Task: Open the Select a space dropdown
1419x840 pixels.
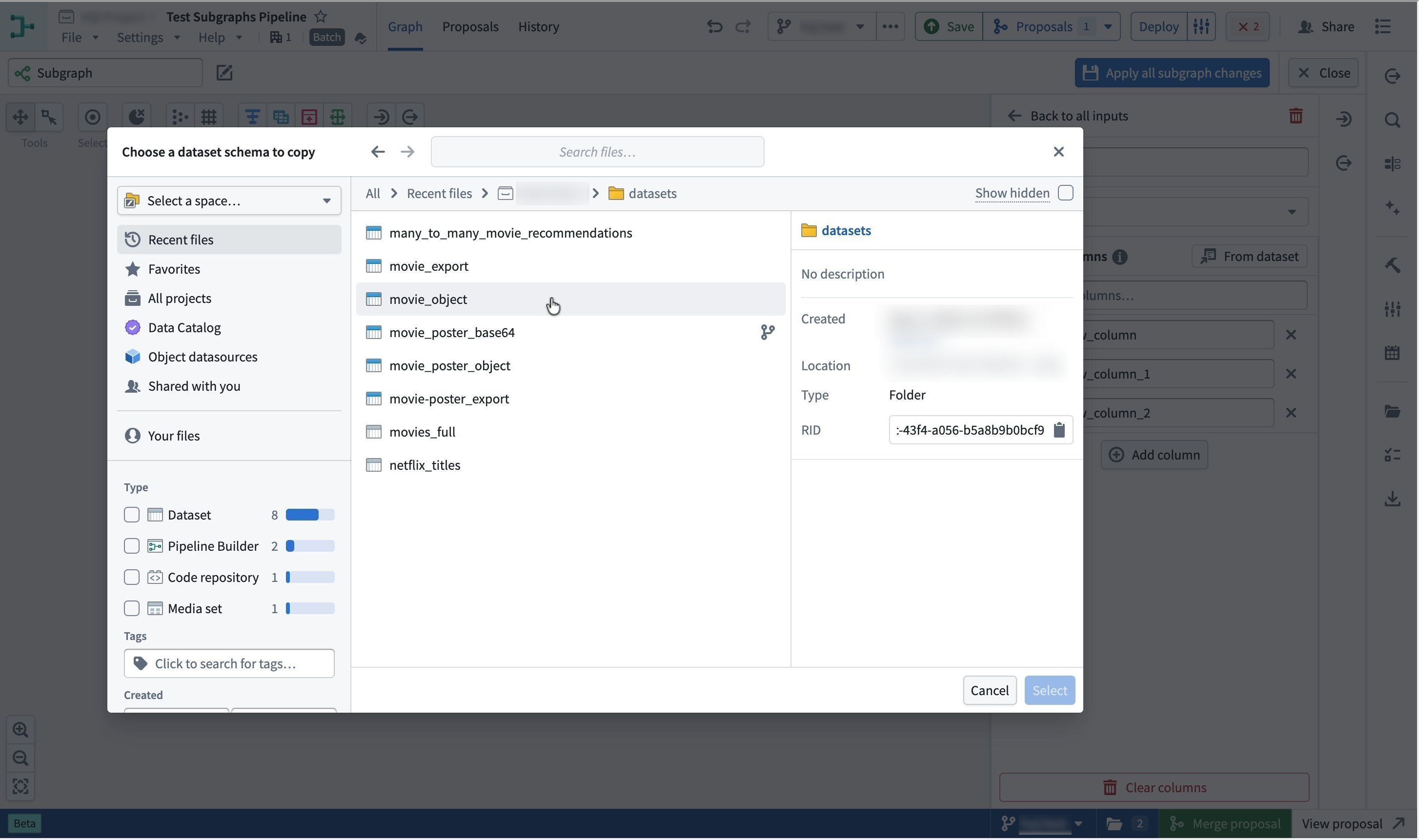Action: (x=229, y=201)
